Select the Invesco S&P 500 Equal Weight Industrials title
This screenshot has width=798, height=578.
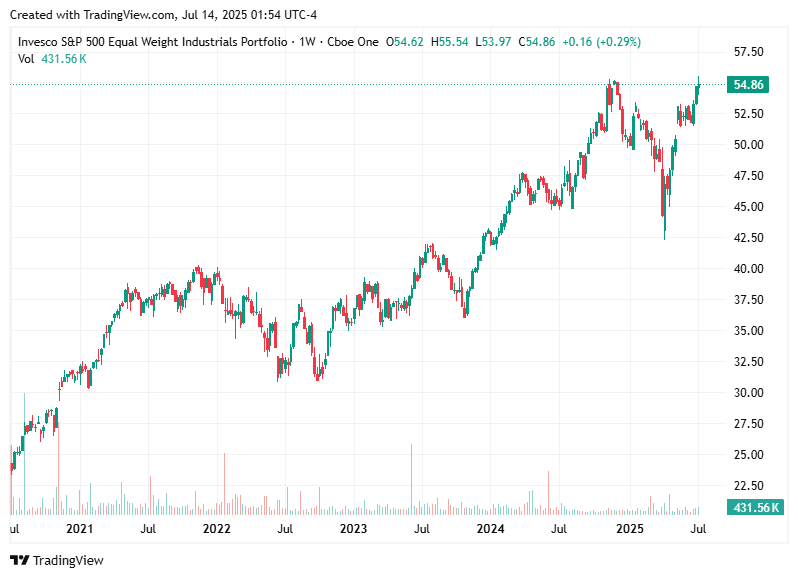pyautogui.click(x=153, y=42)
